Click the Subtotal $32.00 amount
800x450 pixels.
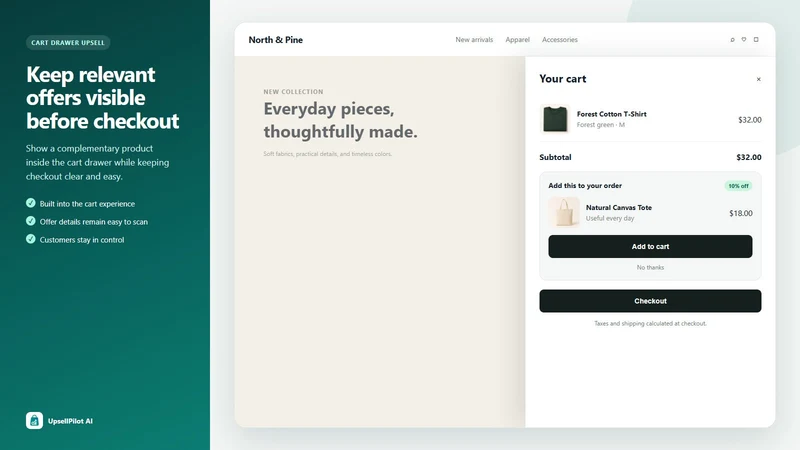click(748, 157)
